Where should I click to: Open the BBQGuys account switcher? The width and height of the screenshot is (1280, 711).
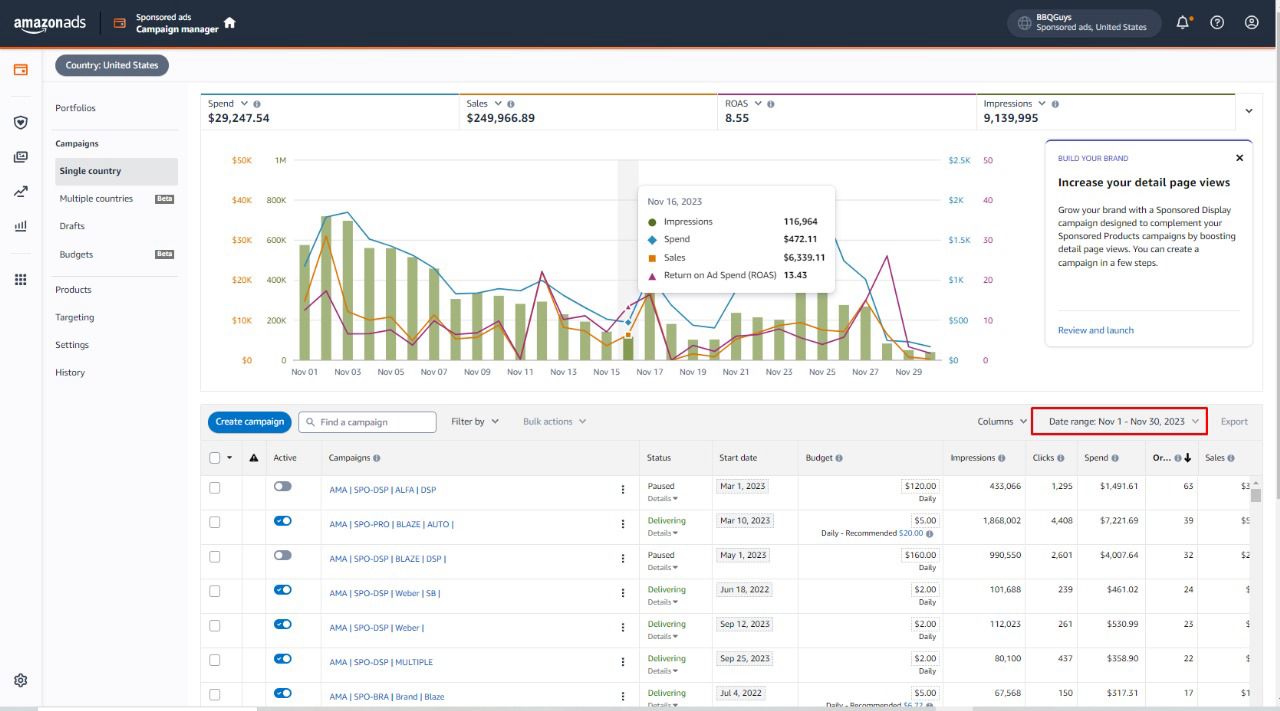1084,23
